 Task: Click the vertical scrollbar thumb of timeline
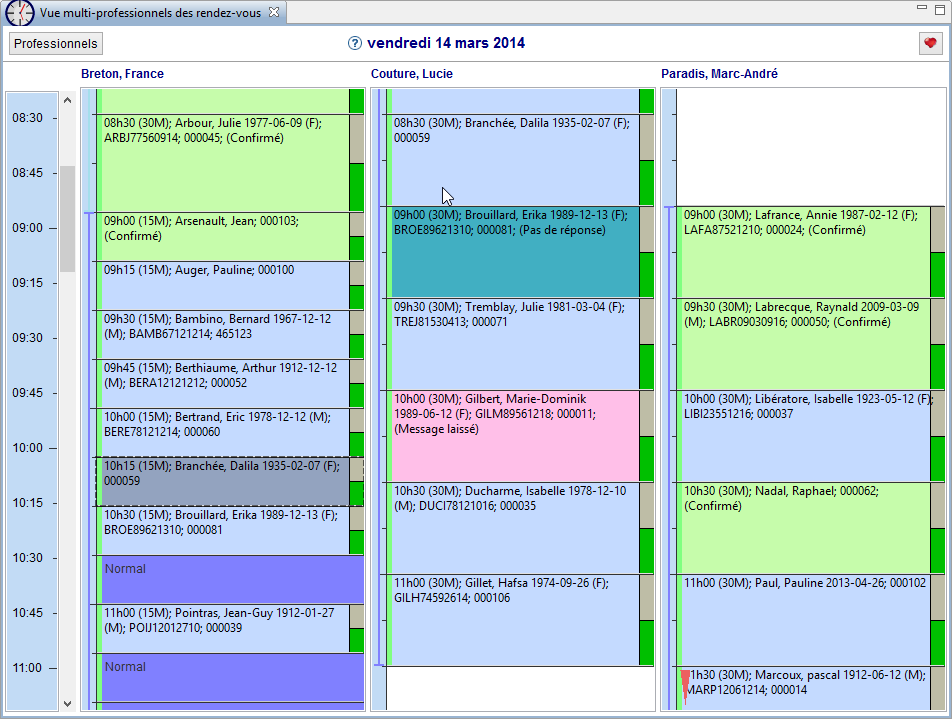[67, 218]
